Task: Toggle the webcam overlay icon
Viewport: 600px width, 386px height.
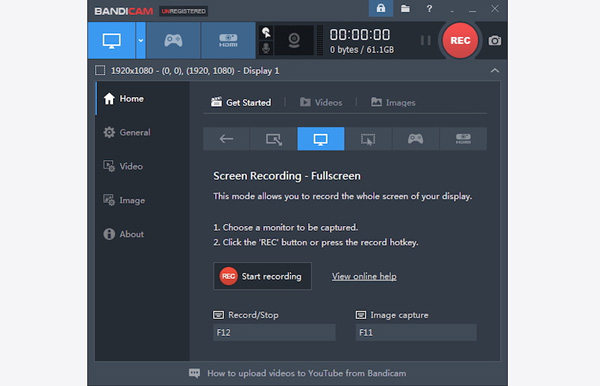Action: tap(294, 40)
